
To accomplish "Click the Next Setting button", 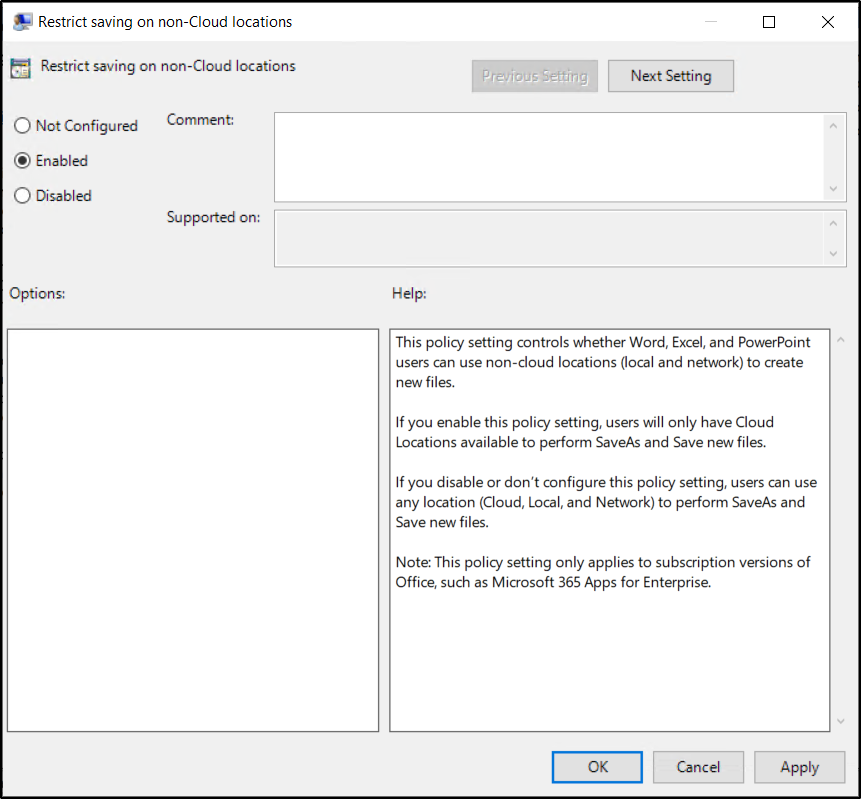I will point(670,75).
